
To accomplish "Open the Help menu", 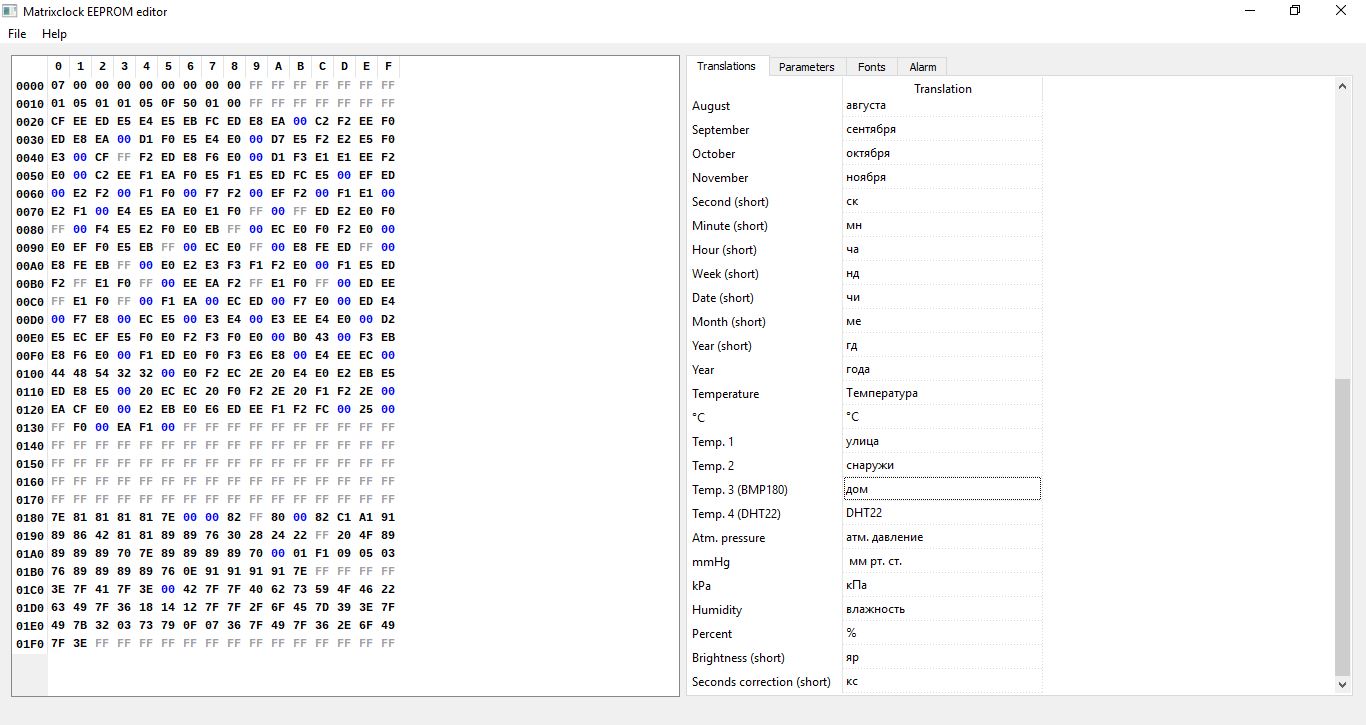I will (54, 34).
